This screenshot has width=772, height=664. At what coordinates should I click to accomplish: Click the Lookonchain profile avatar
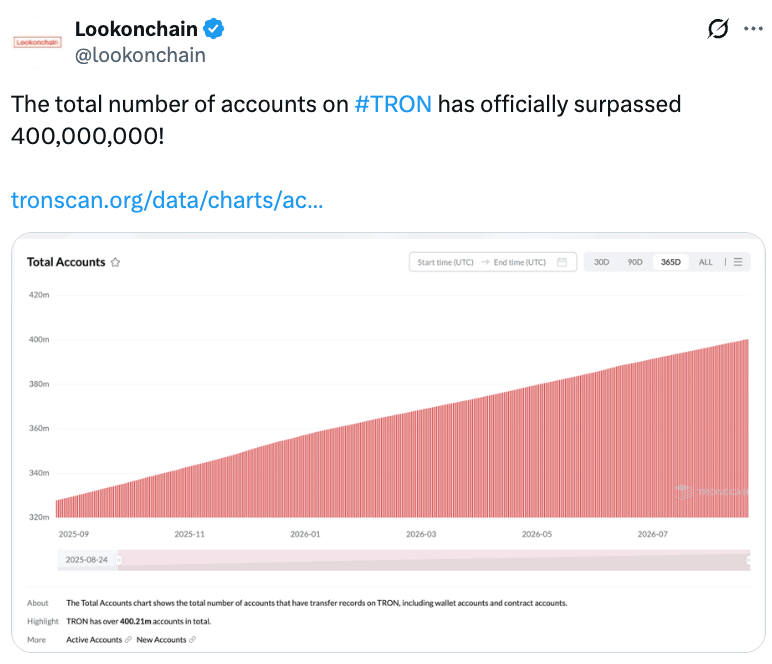click(x=37, y=42)
